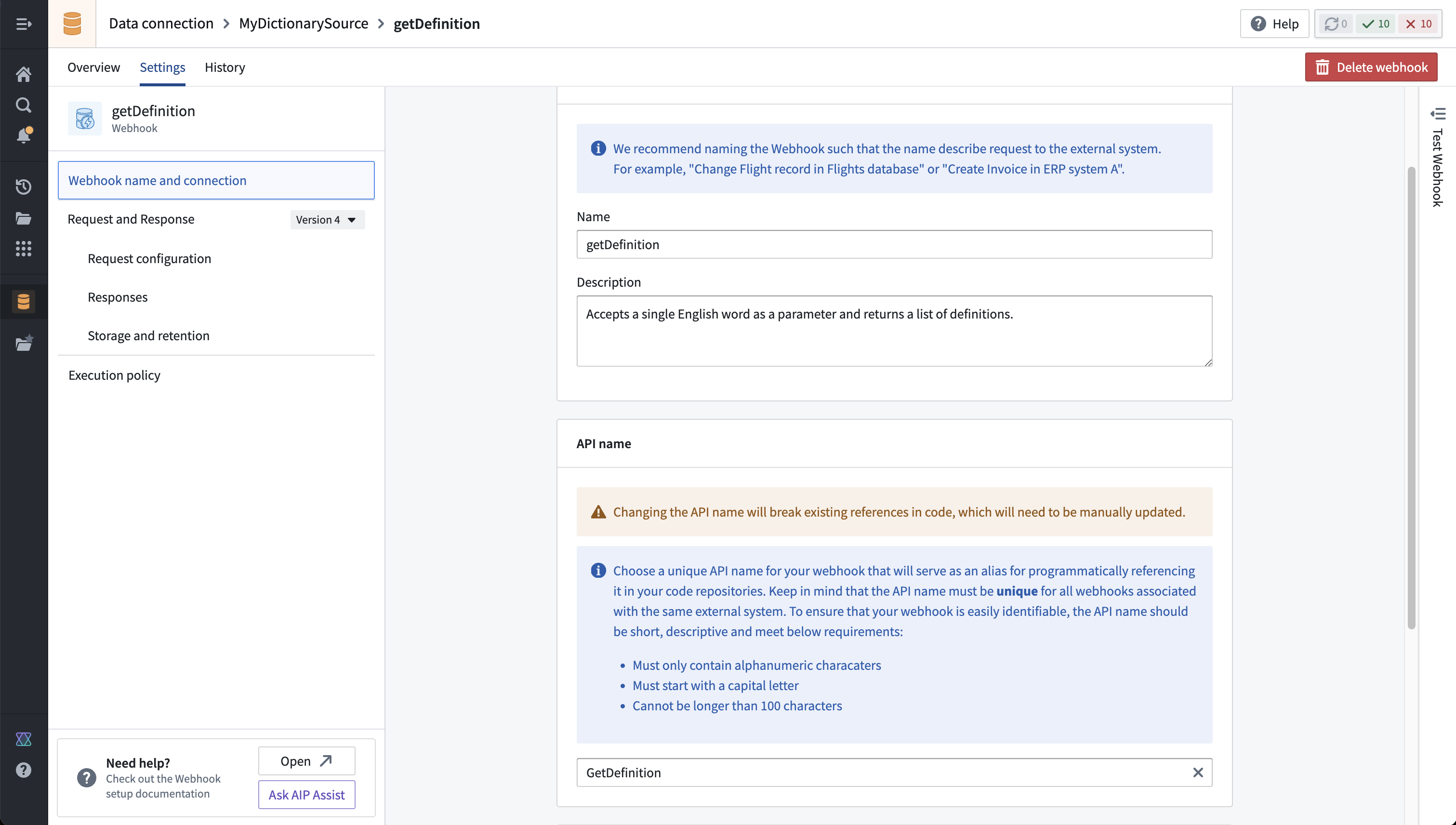Open the applications grid icon
Screen dimensions: 1456x825
tap(23, 249)
